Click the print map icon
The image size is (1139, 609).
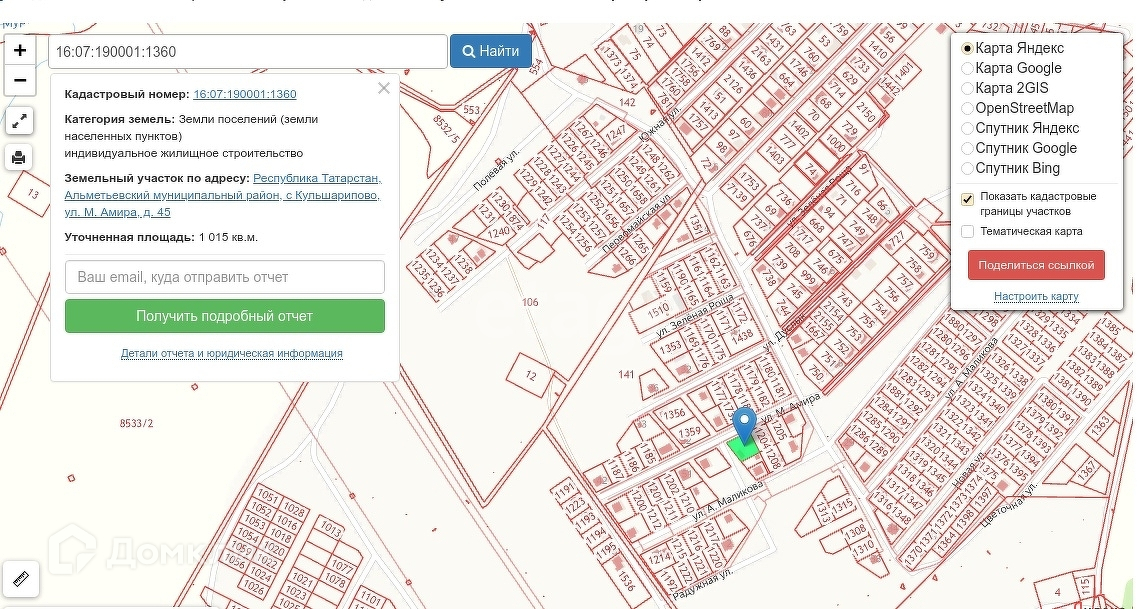(x=20, y=157)
